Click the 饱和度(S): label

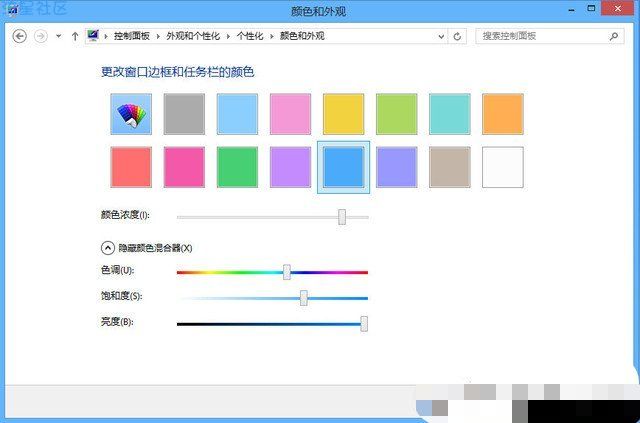[x=121, y=296]
